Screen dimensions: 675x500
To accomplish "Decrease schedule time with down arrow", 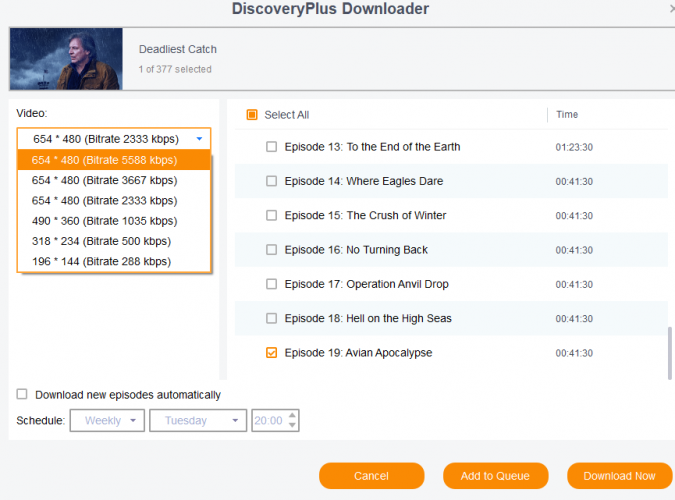I will tap(292, 425).
